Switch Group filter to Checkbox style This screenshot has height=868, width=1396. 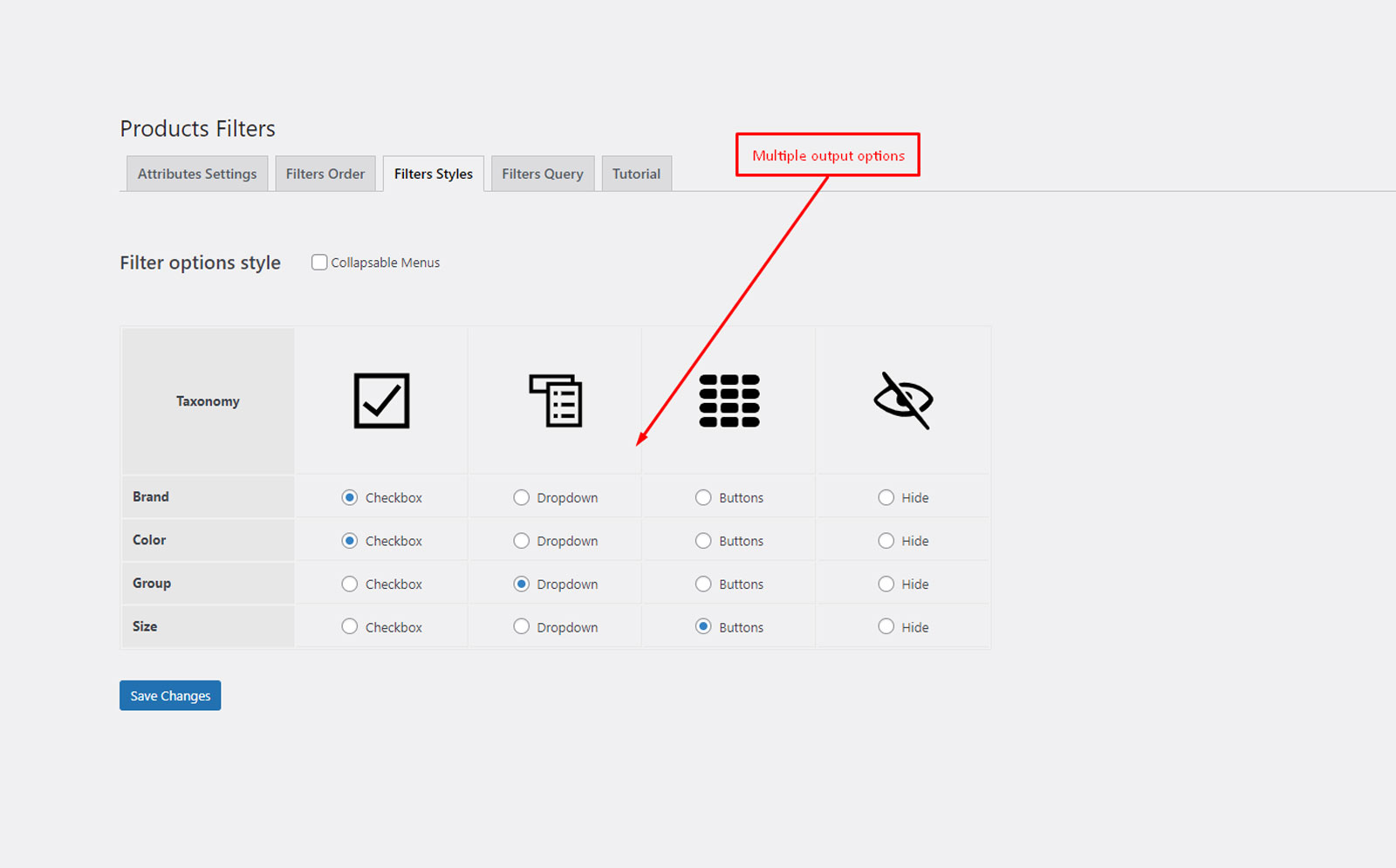click(x=350, y=584)
